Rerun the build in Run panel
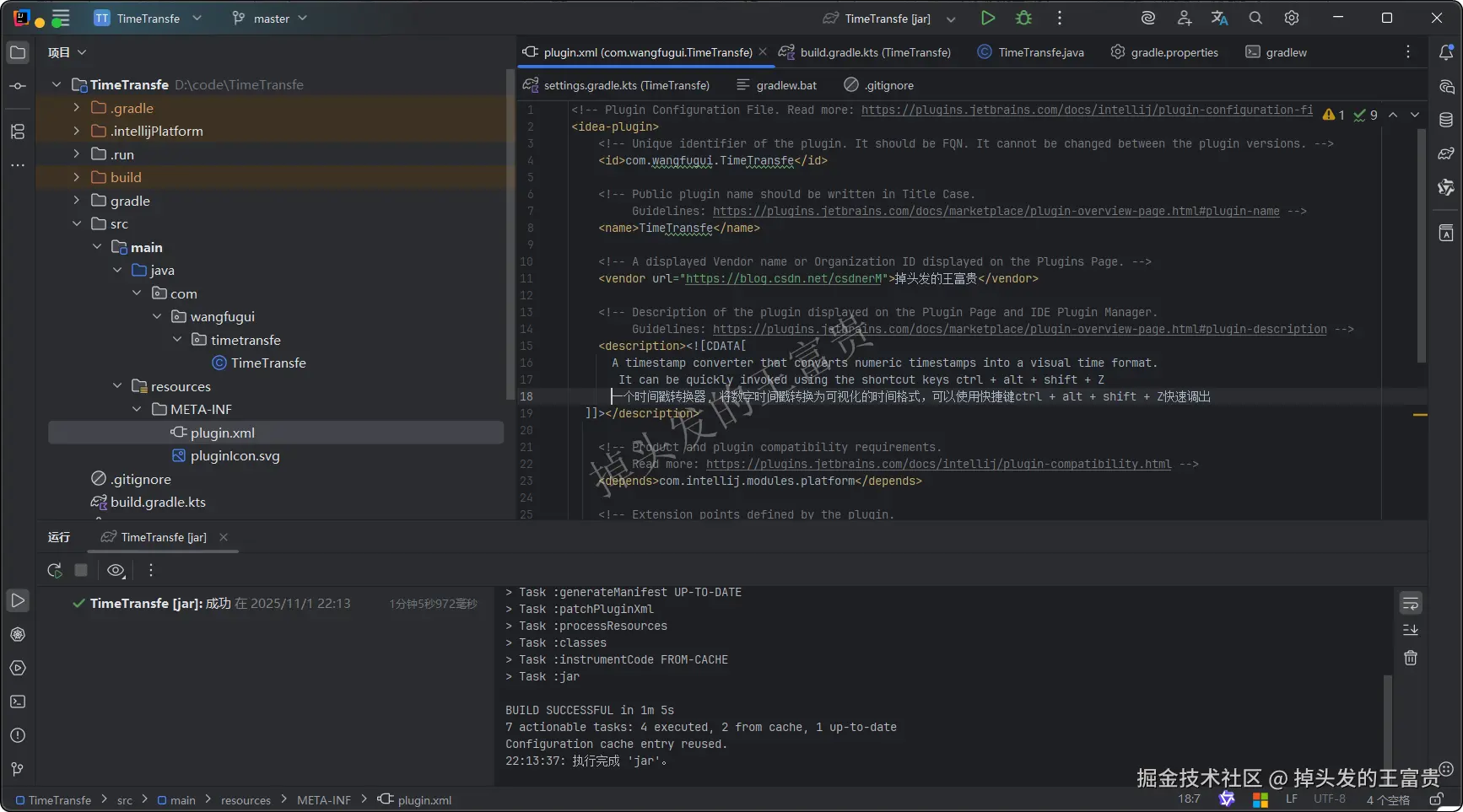This screenshot has width=1463, height=812. [55, 571]
